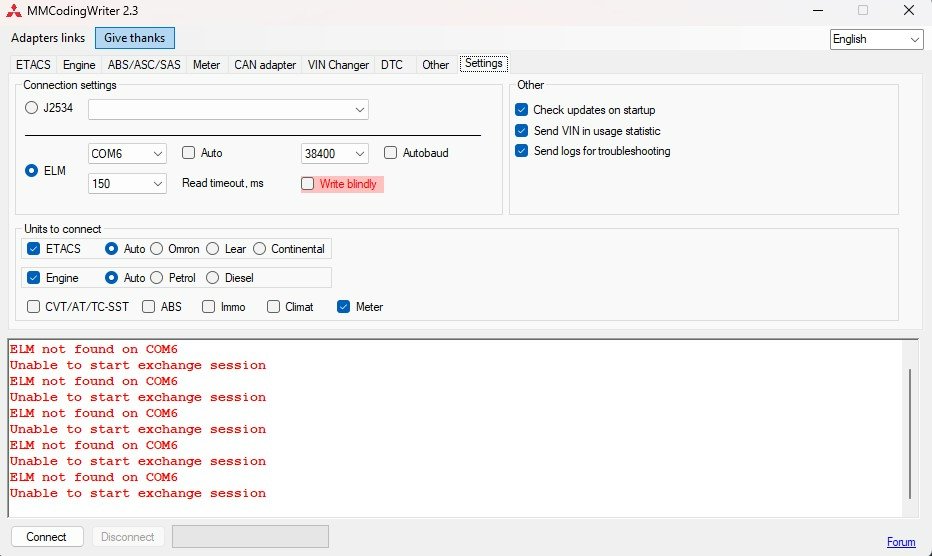Toggle the Write blindly checkbox

(x=307, y=184)
